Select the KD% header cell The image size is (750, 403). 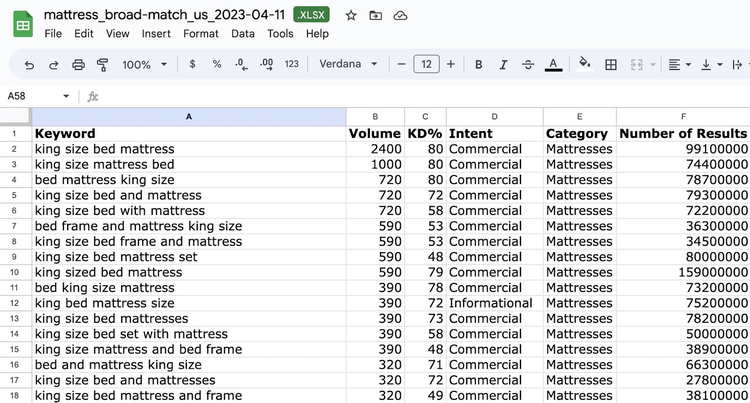425,133
